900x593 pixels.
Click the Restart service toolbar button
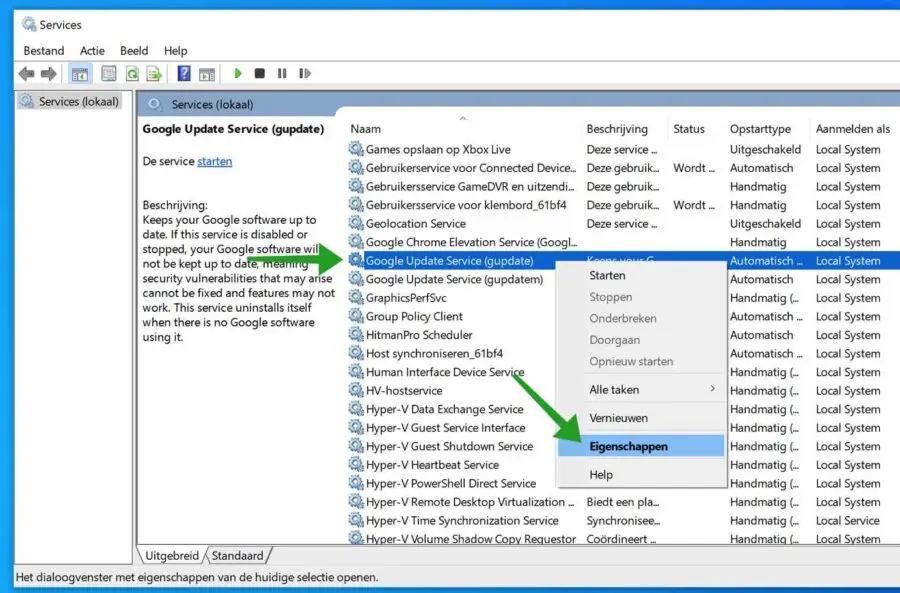click(305, 73)
